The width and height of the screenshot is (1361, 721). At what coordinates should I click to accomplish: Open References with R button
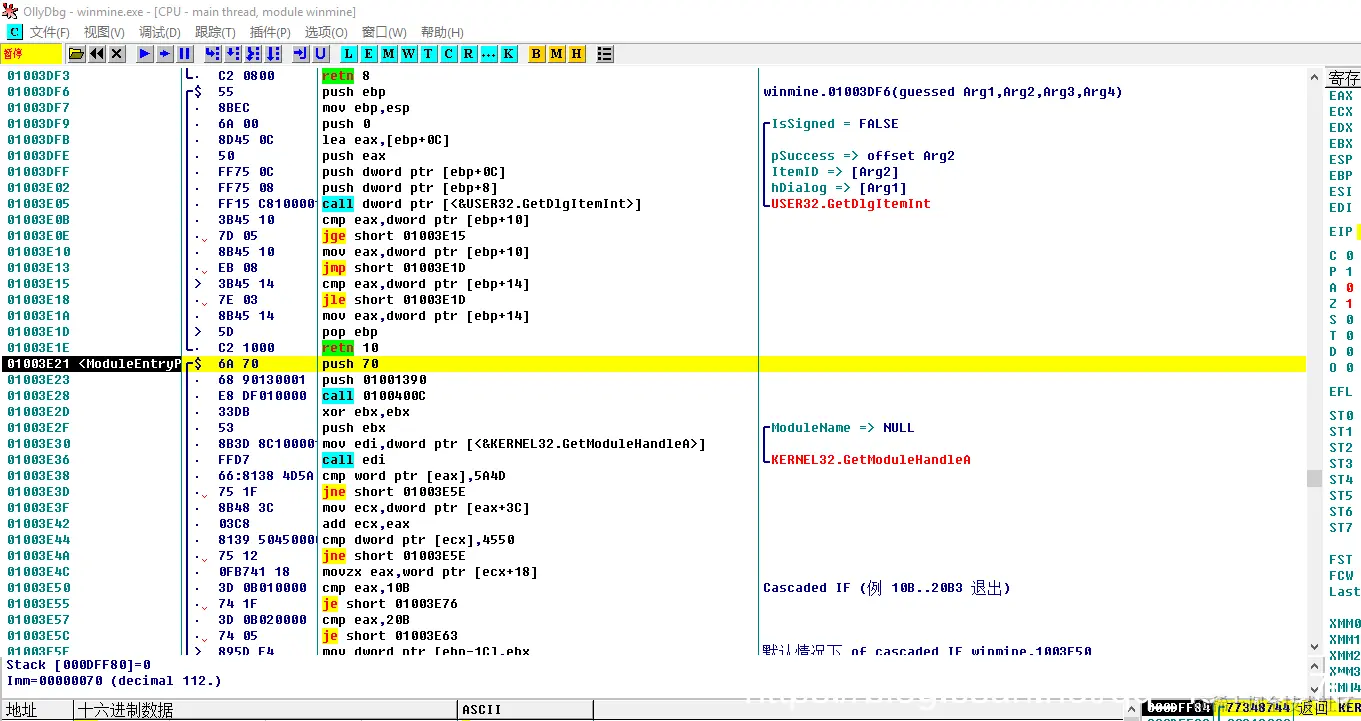(x=469, y=54)
